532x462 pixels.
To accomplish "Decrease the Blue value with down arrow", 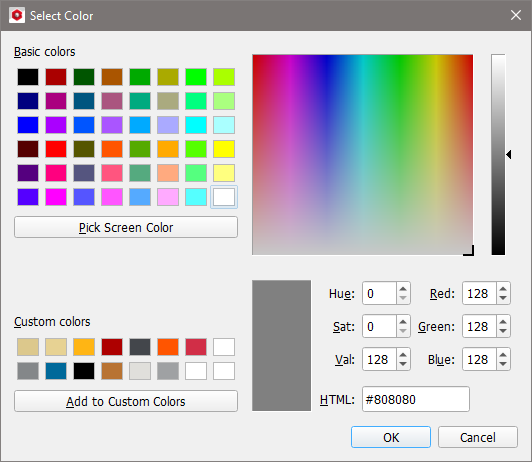I will tap(503, 364).
